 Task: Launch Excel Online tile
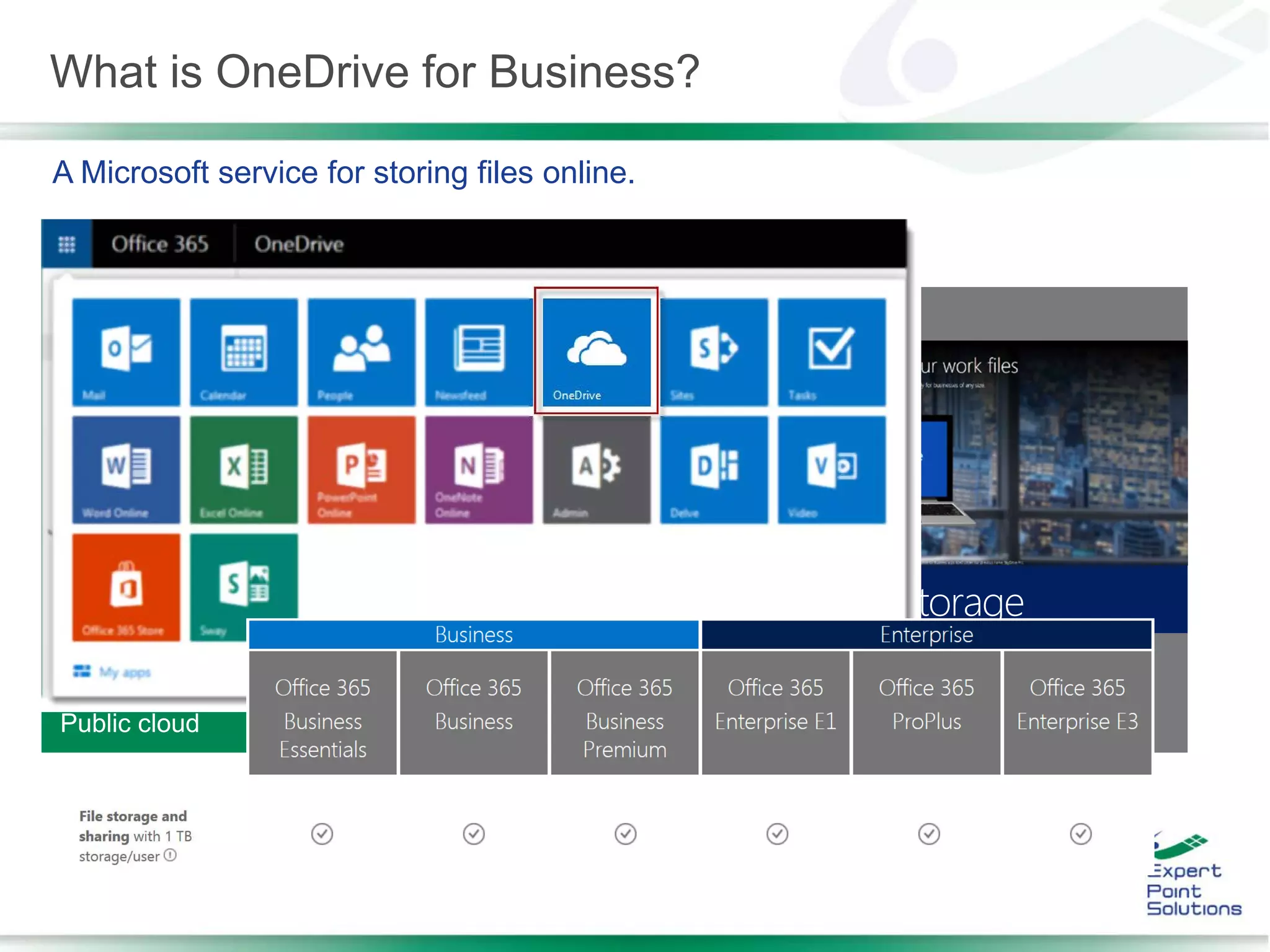coord(244,470)
